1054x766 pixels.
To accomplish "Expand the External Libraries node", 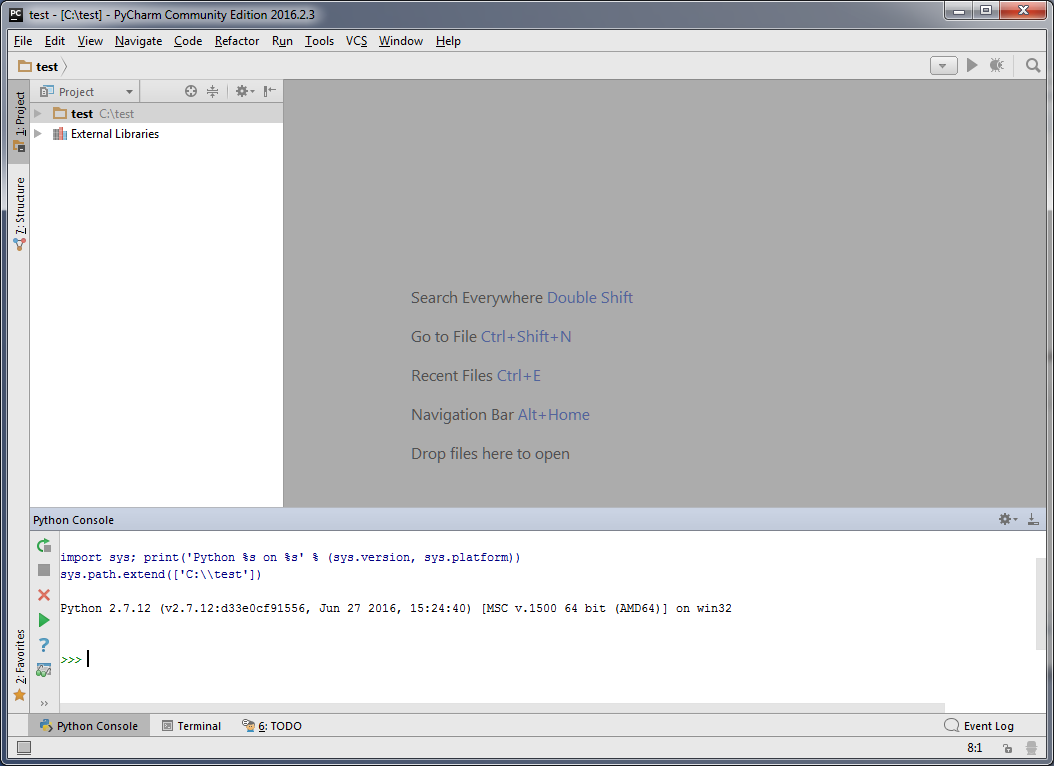I will pos(39,134).
